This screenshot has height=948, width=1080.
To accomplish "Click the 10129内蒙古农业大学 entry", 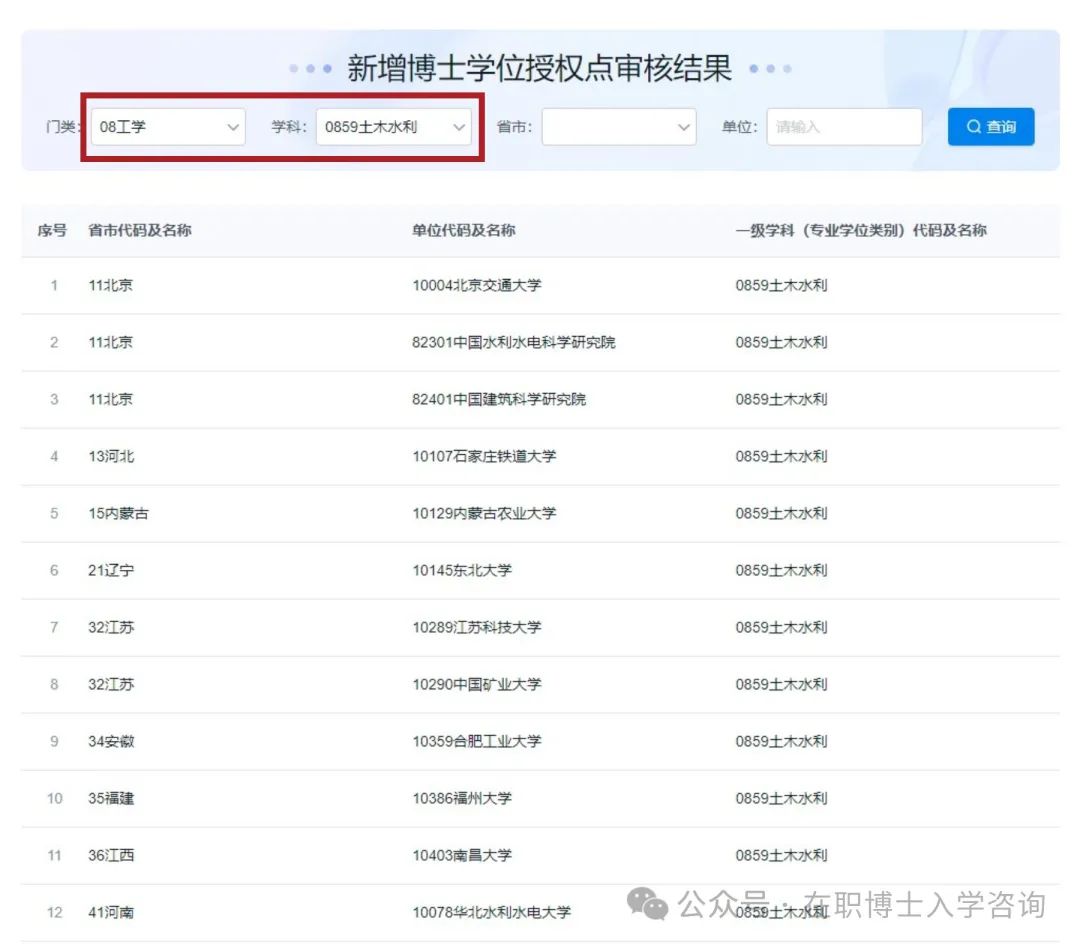I will click(484, 513).
